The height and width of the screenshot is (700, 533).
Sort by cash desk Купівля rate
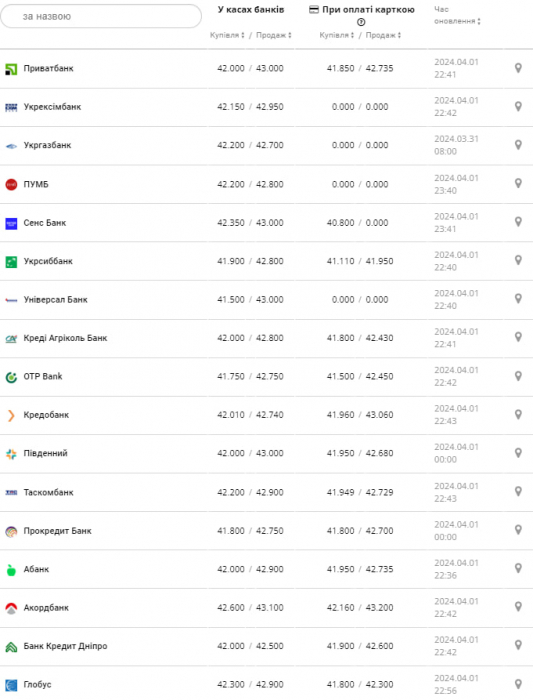coord(227,35)
